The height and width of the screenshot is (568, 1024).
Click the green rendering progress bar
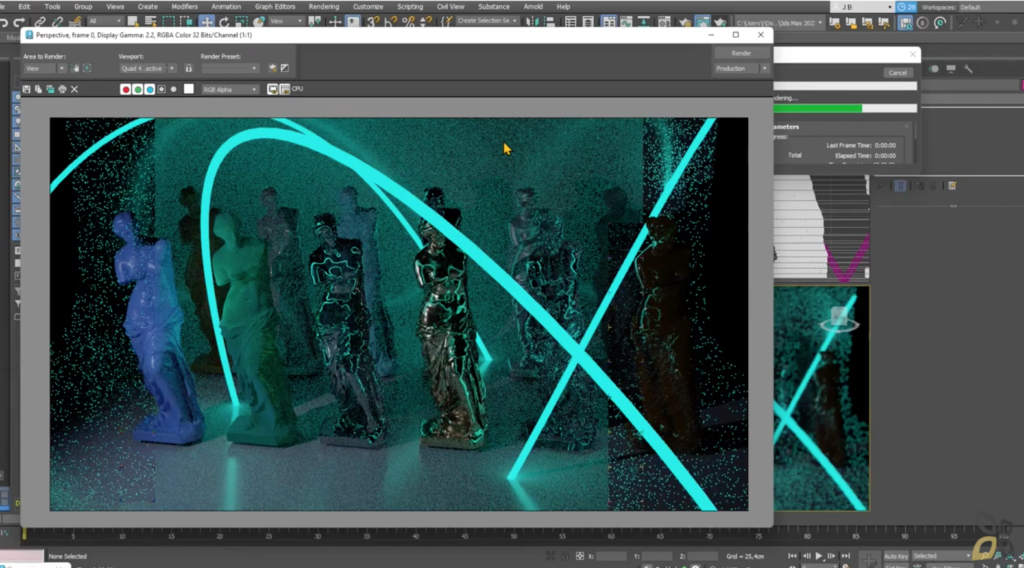818,108
